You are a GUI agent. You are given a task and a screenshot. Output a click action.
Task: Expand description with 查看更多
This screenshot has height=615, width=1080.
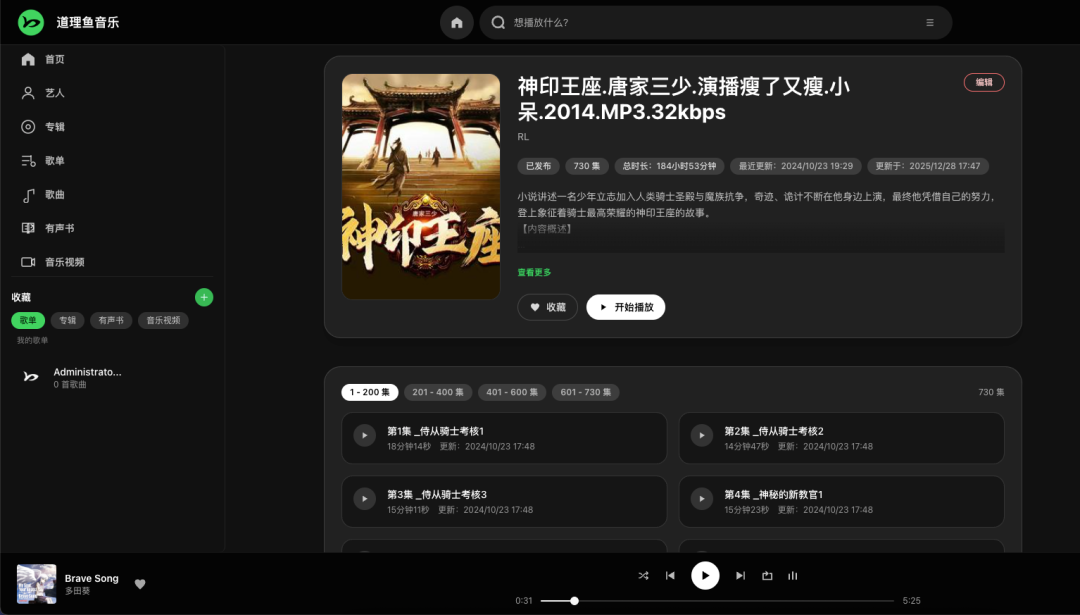point(534,272)
